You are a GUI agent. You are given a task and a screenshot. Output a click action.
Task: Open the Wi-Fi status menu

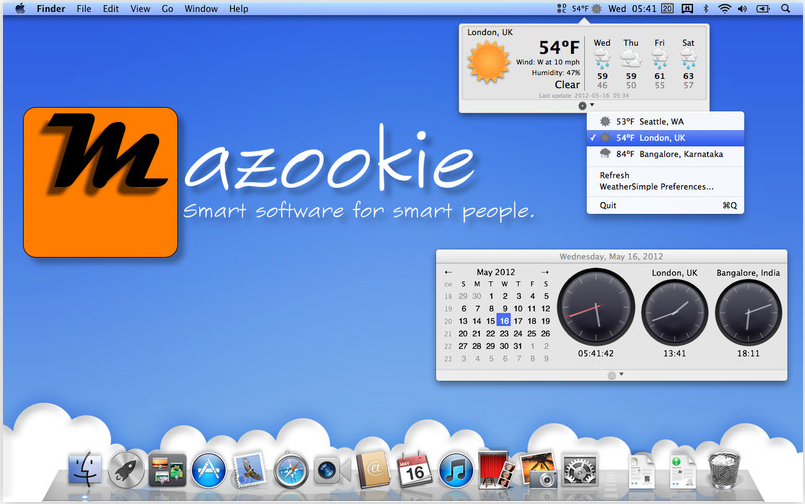(x=724, y=8)
